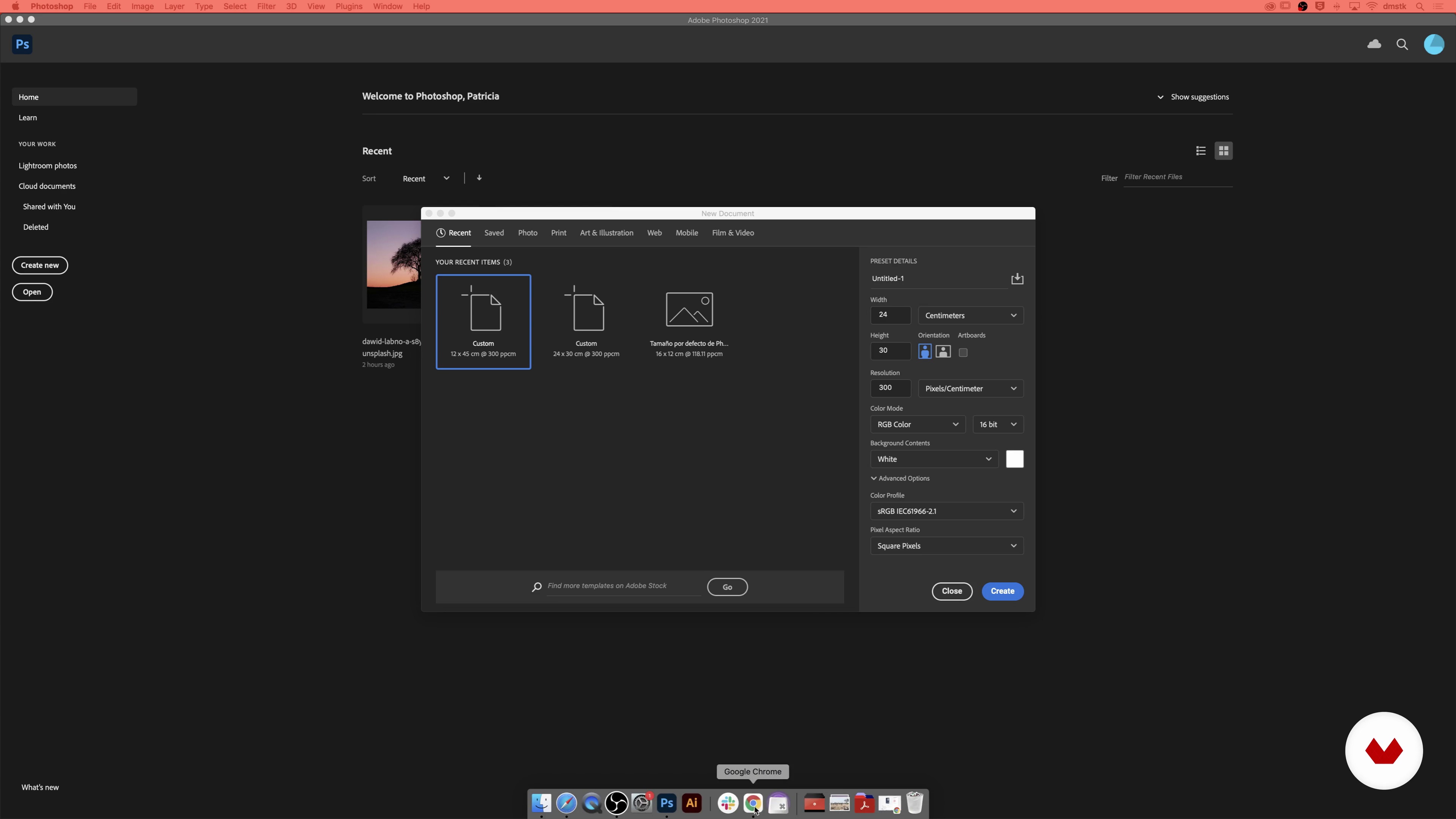Click the Close button in New Document
Viewport: 1456px width, 819px height.
952,591
